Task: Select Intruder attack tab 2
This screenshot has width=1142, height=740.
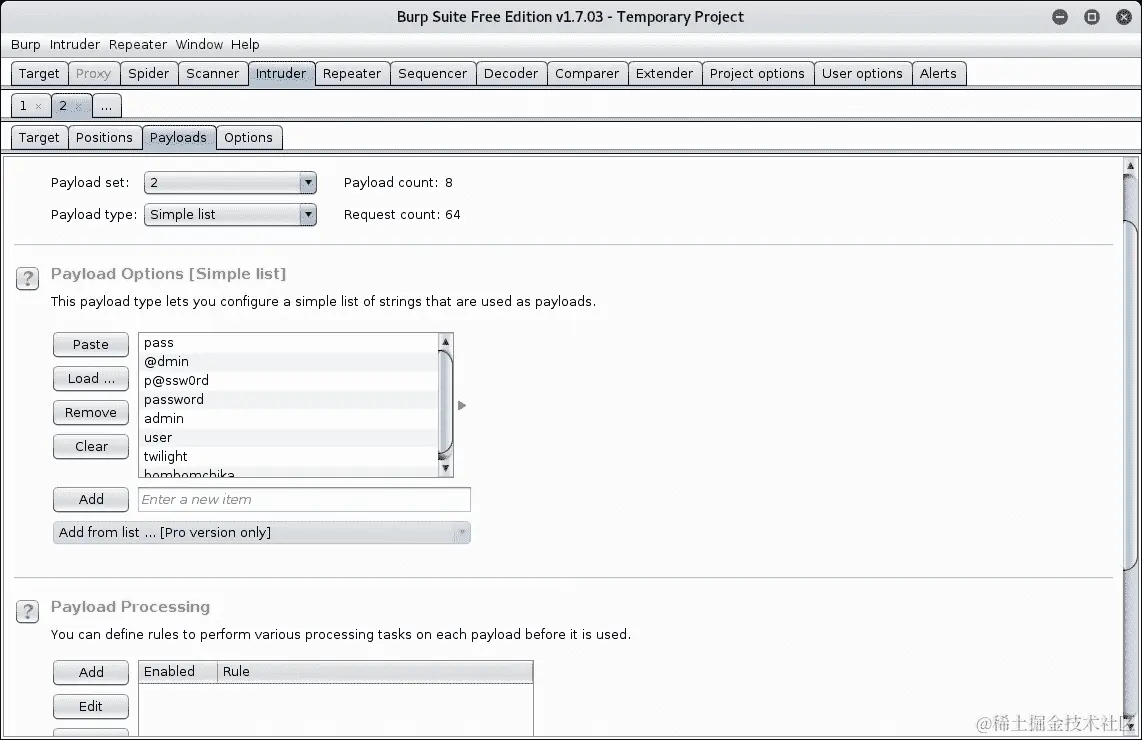Action: pos(63,106)
